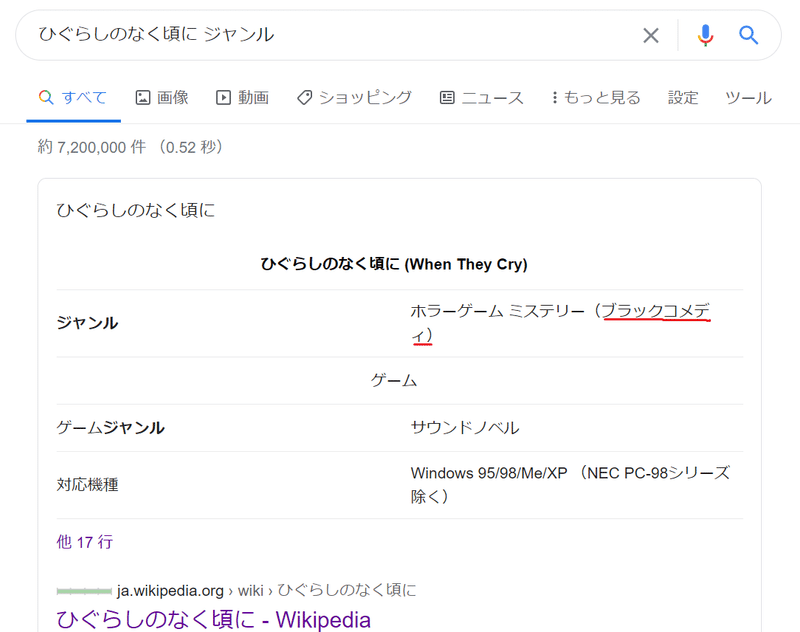Click the 対応機種 row label
The height and width of the screenshot is (632, 800).
tap(87, 485)
